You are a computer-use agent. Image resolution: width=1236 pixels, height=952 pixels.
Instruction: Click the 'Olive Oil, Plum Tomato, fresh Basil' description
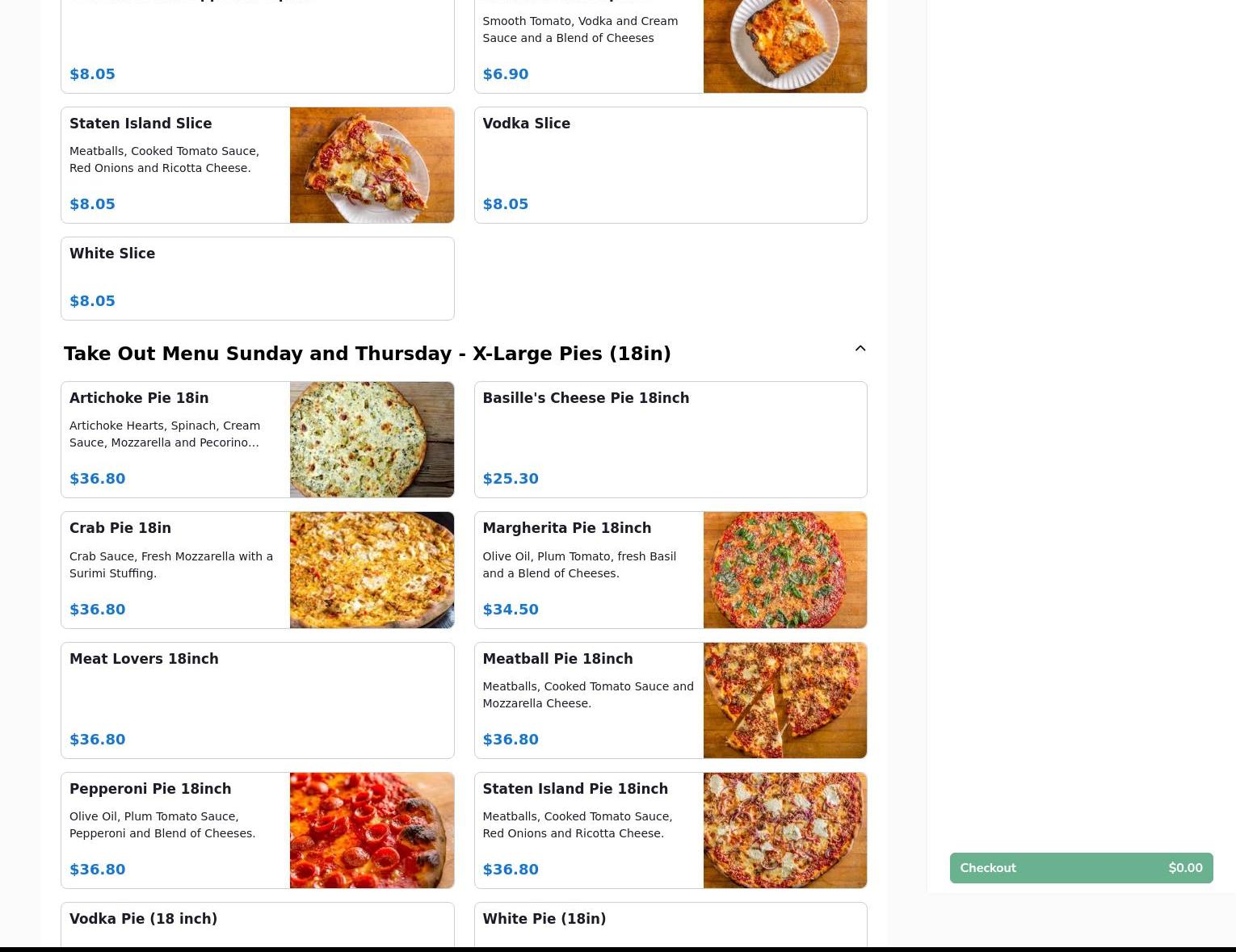click(x=579, y=564)
